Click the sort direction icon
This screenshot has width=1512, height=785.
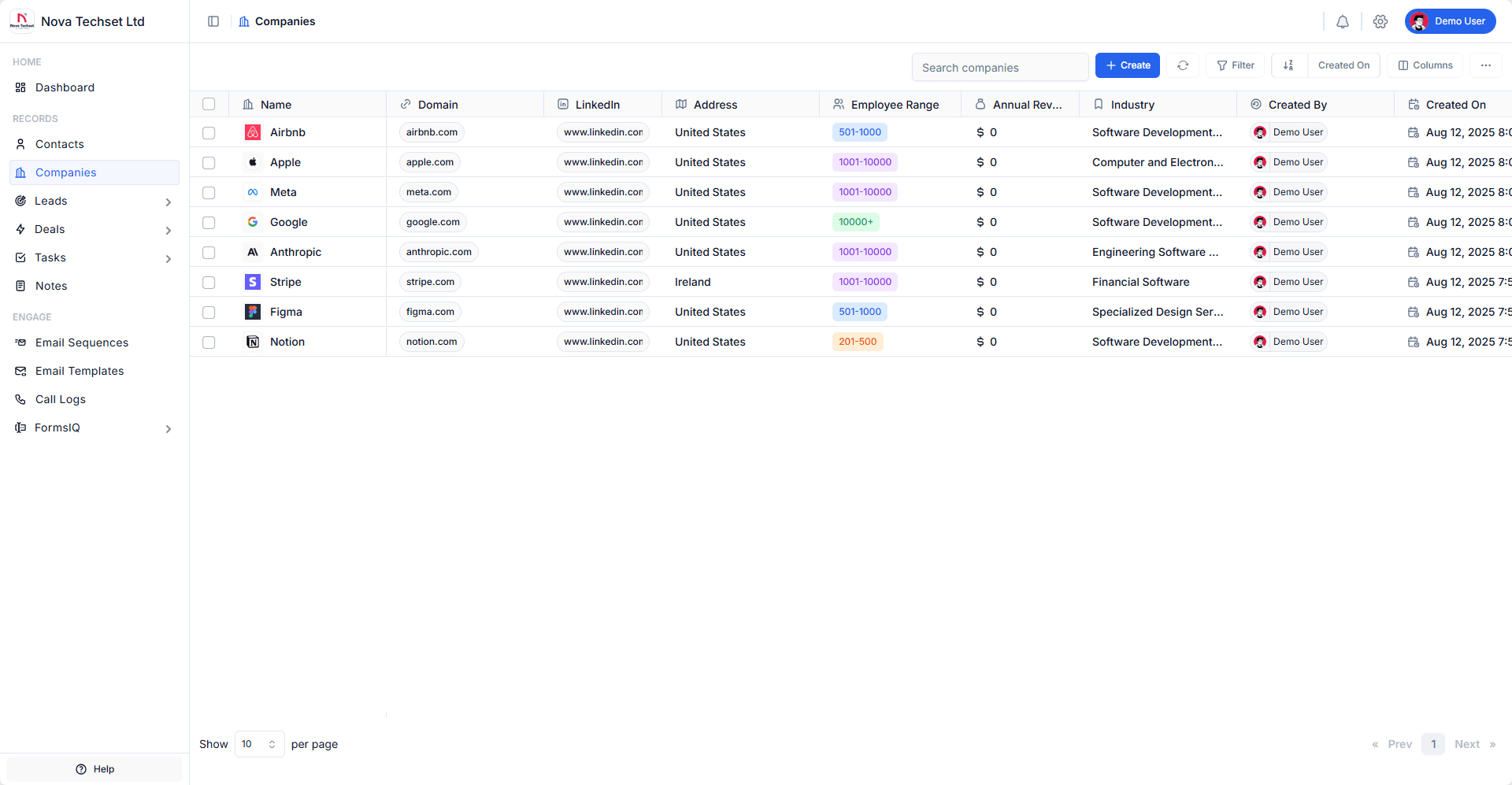pos(1288,65)
